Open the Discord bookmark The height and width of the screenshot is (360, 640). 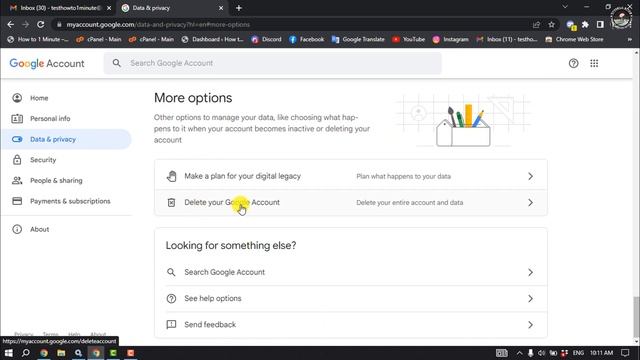[267, 39]
